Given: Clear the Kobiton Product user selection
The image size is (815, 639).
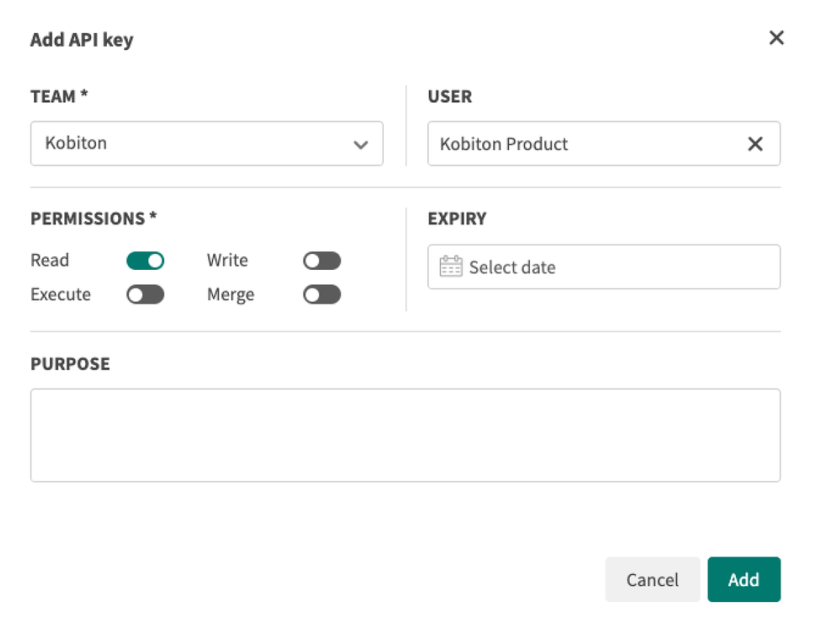Looking at the screenshot, I should (755, 144).
